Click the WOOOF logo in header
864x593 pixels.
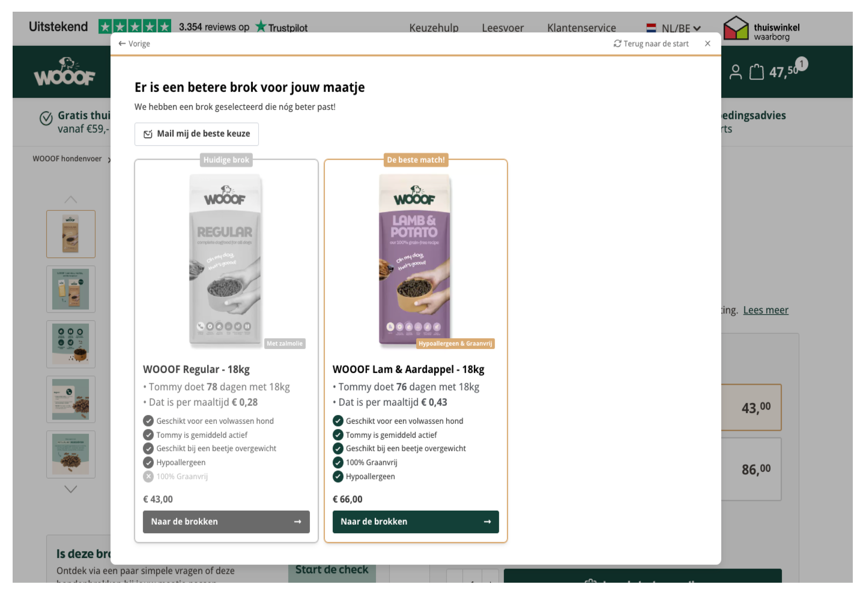(64, 72)
